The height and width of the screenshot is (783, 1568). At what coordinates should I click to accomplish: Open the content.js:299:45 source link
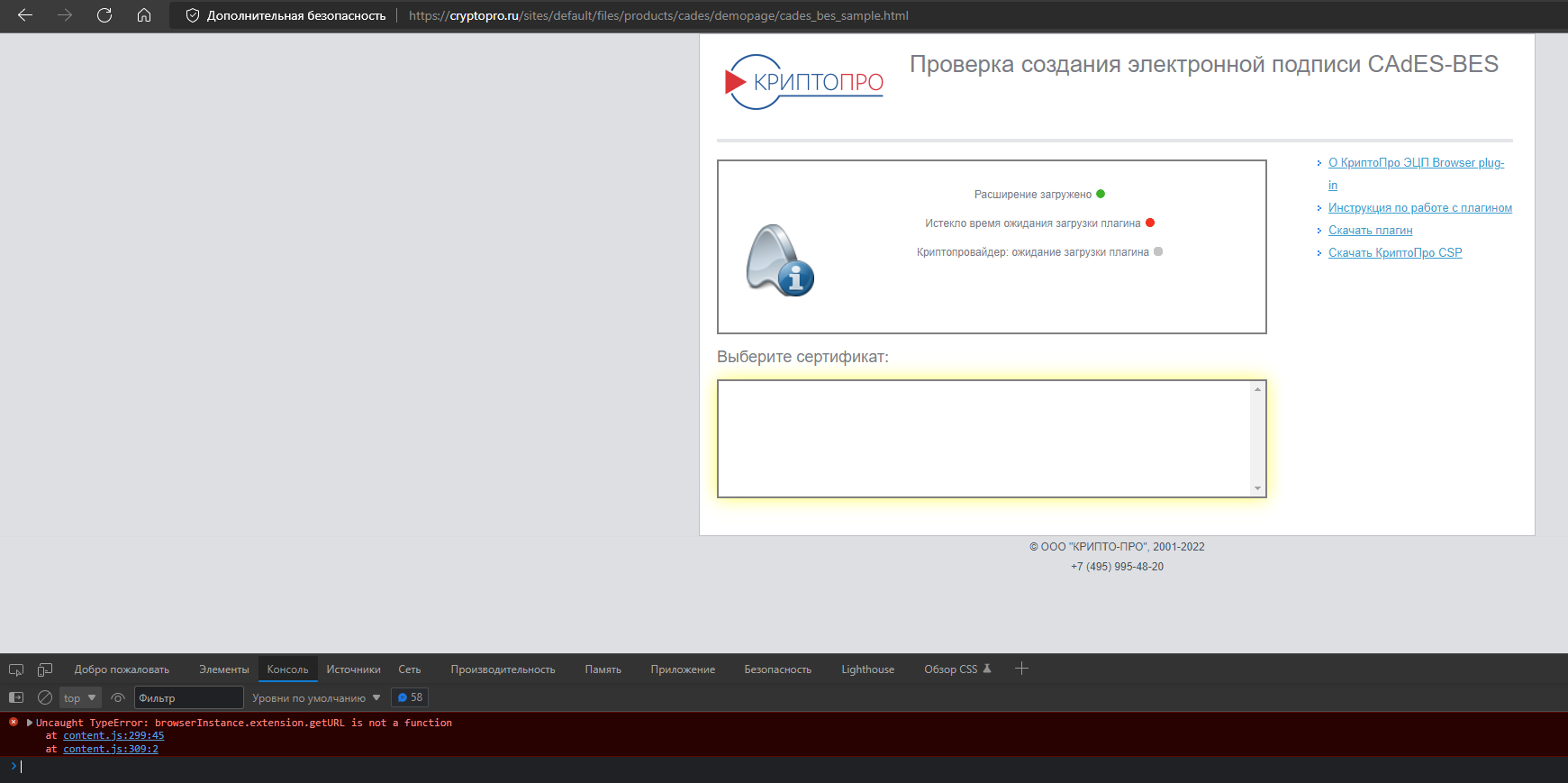pyautogui.click(x=113, y=736)
